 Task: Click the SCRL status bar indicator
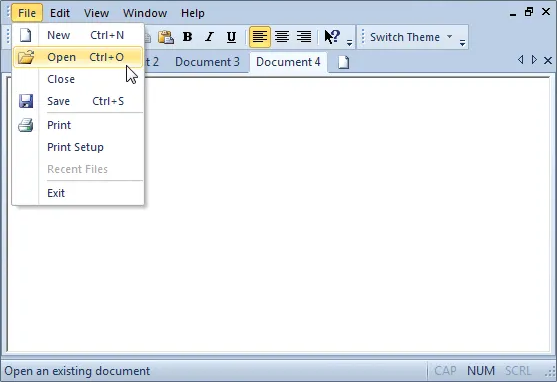point(518,371)
